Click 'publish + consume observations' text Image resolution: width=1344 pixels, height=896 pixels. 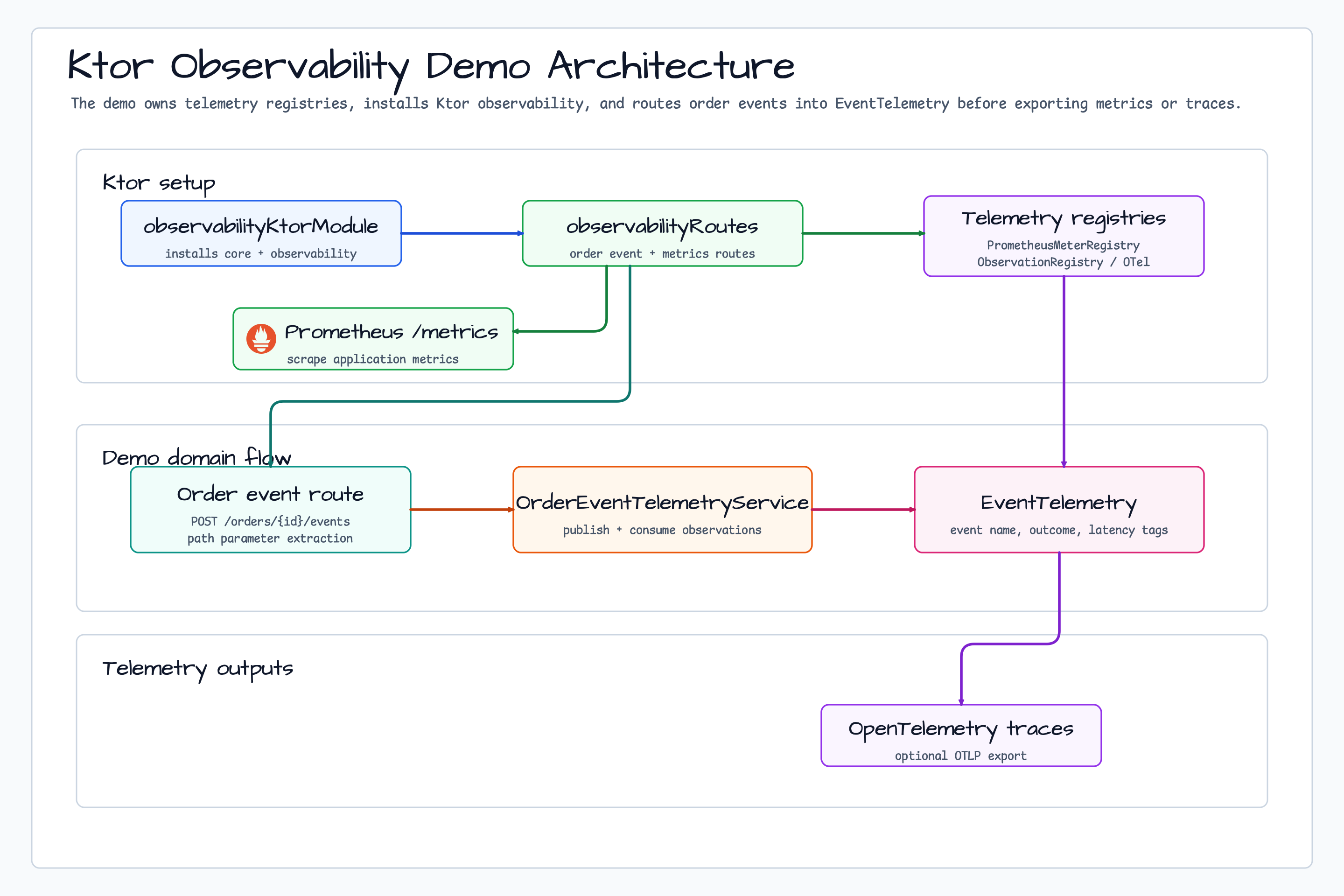pos(662,530)
